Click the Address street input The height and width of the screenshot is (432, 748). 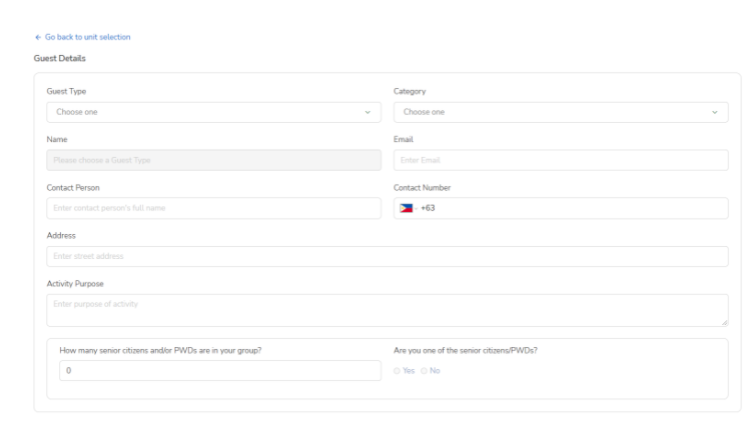[387, 257]
